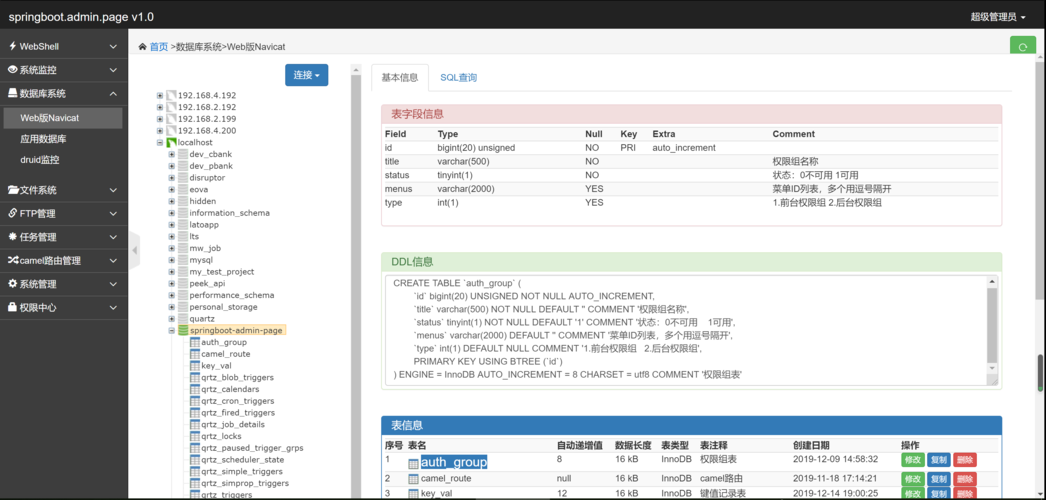1046x500 pixels.
Task: Select qrtz_scheduler_state table in tree
Action: click(242, 459)
